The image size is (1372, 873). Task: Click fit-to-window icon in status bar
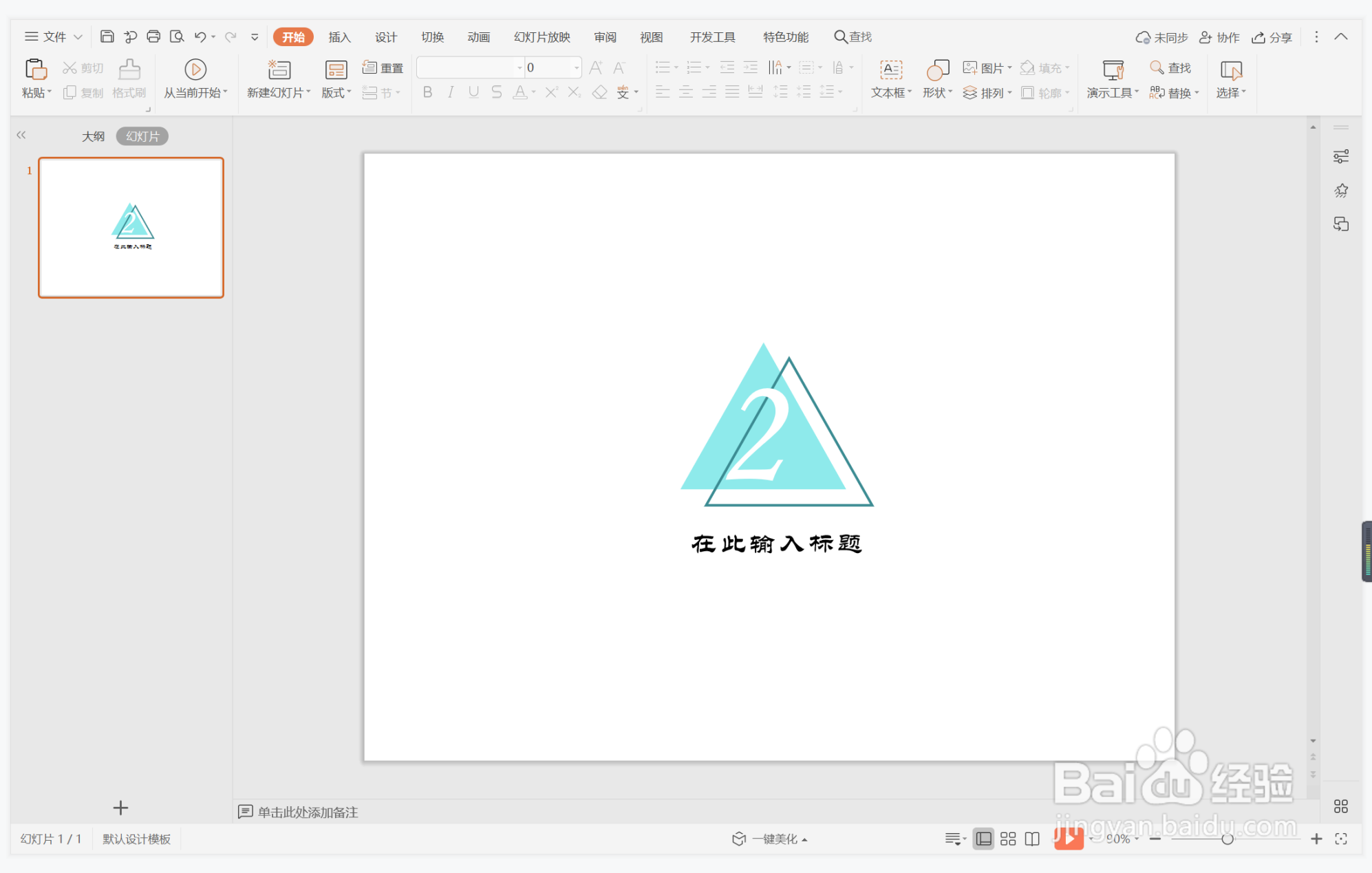coord(1341,839)
